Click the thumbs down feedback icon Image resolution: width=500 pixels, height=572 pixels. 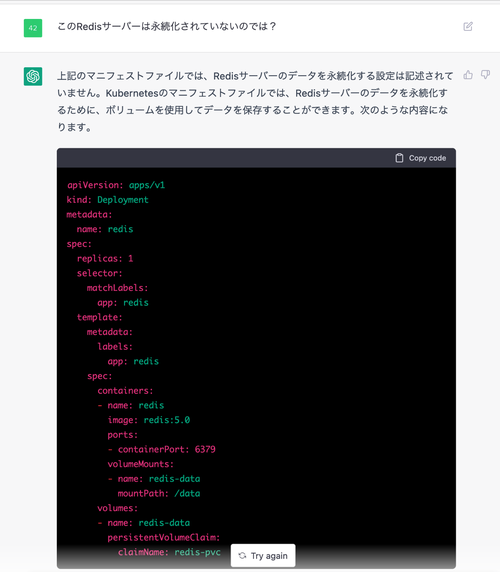[485, 75]
